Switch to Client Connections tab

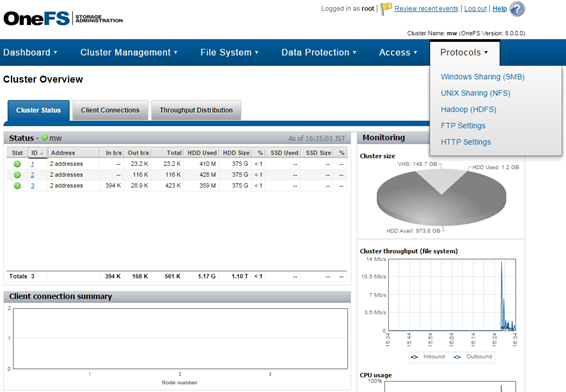[110, 110]
